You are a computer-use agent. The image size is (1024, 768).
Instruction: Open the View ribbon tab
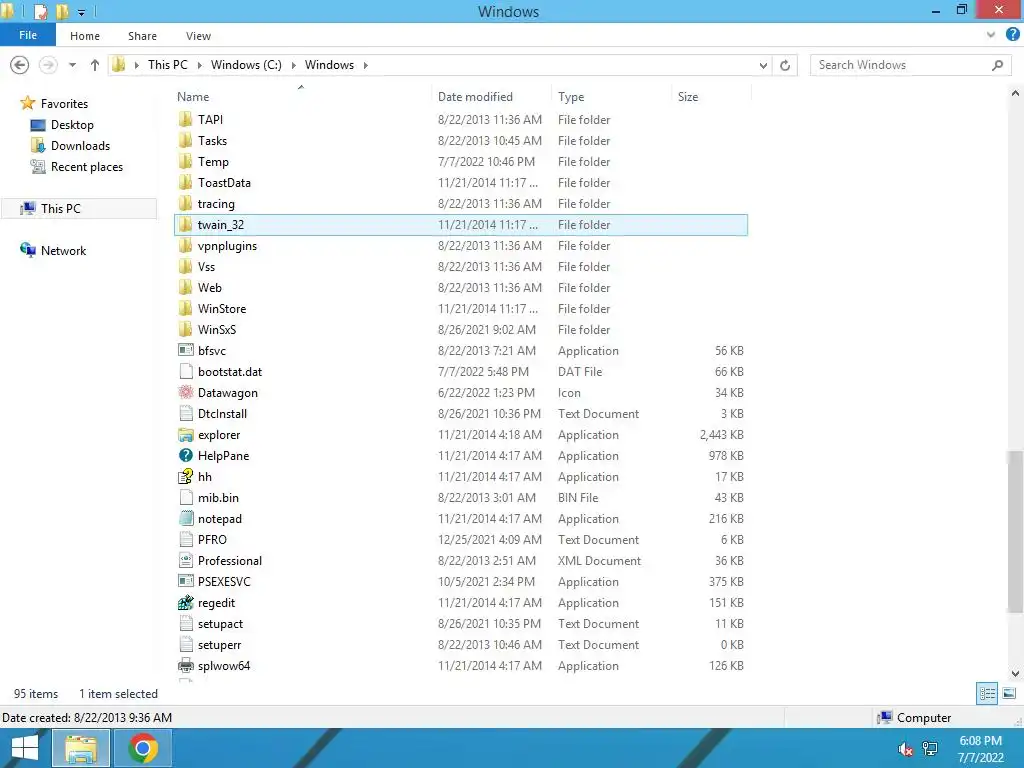pos(198,36)
